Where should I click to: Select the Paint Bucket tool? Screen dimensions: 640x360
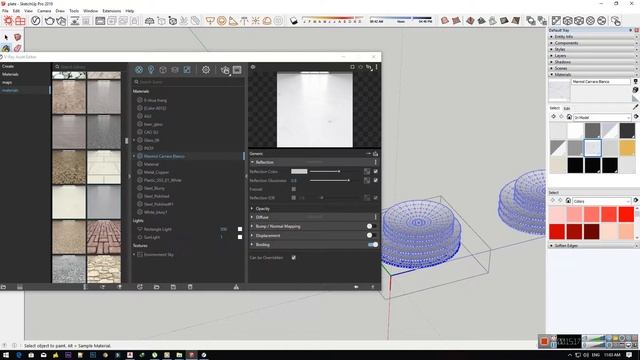[x=6, y=48]
